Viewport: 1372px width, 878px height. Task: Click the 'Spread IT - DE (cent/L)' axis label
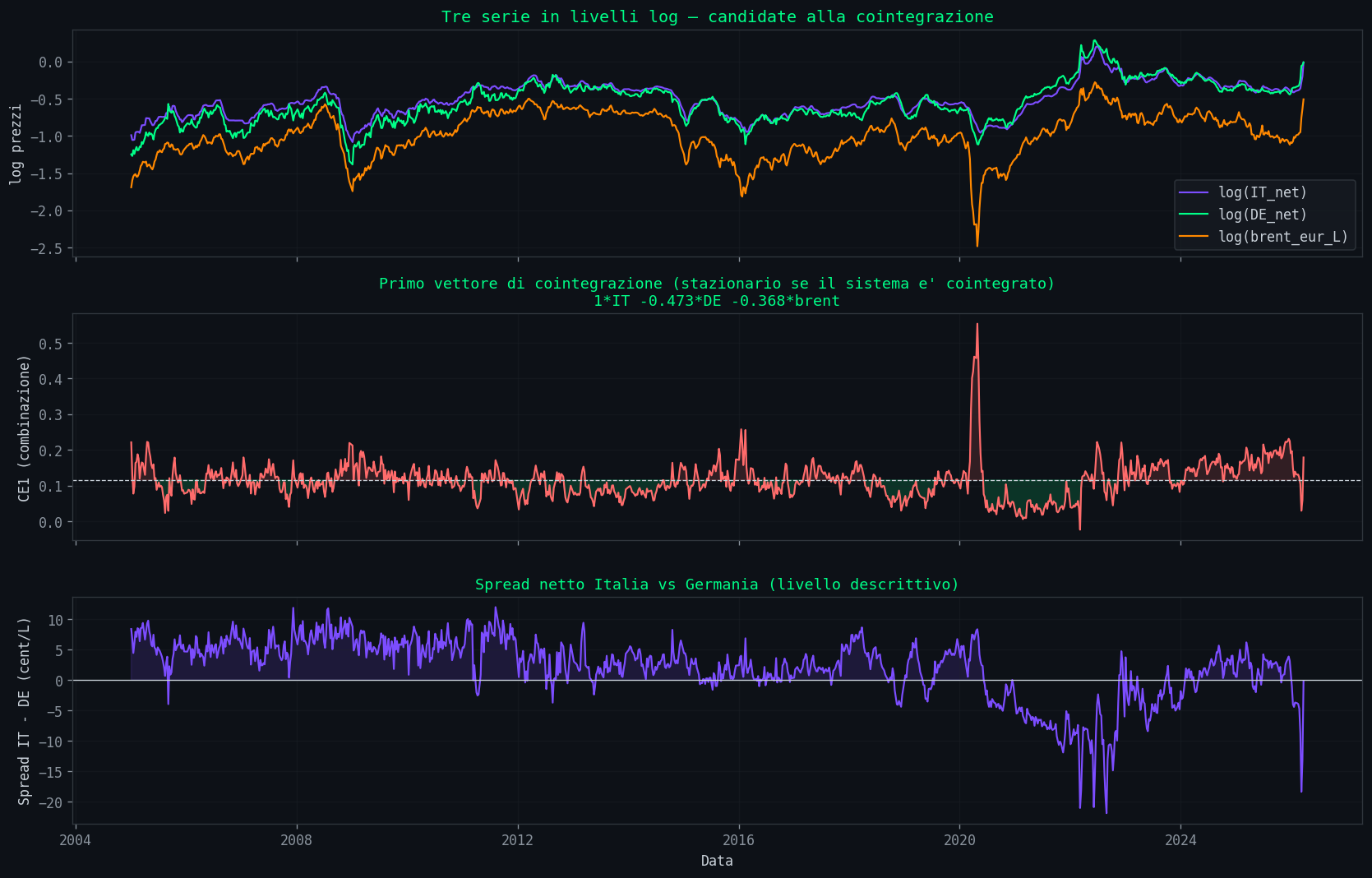pyautogui.click(x=24, y=710)
